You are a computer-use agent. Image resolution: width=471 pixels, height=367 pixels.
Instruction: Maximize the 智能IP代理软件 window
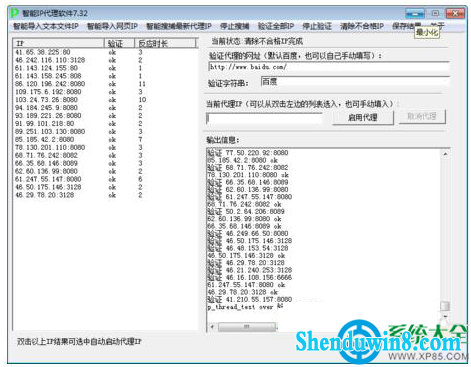coord(435,14)
